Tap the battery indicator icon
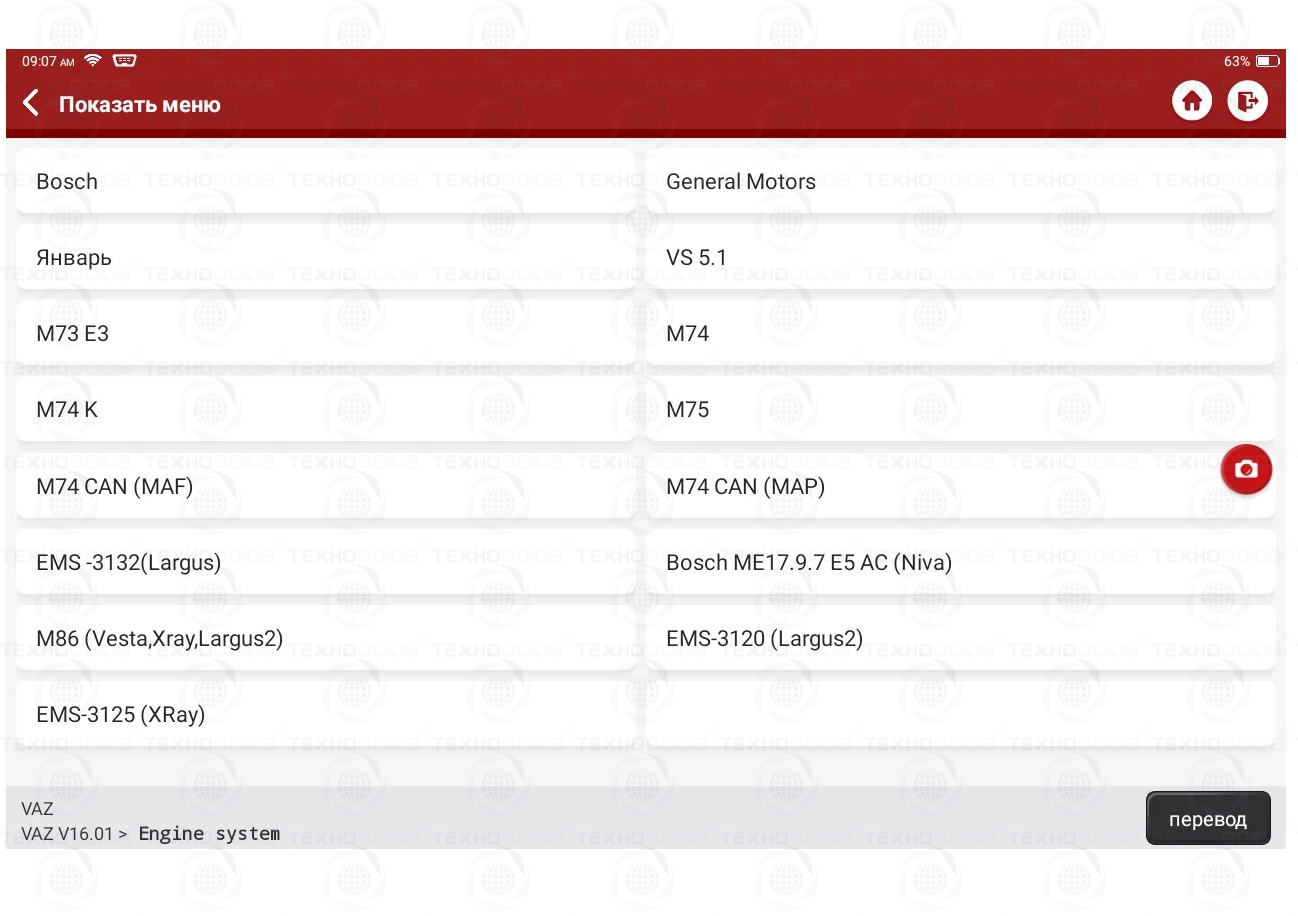The width and height of the screenshot is (1298, 916). coord(1267,61)
